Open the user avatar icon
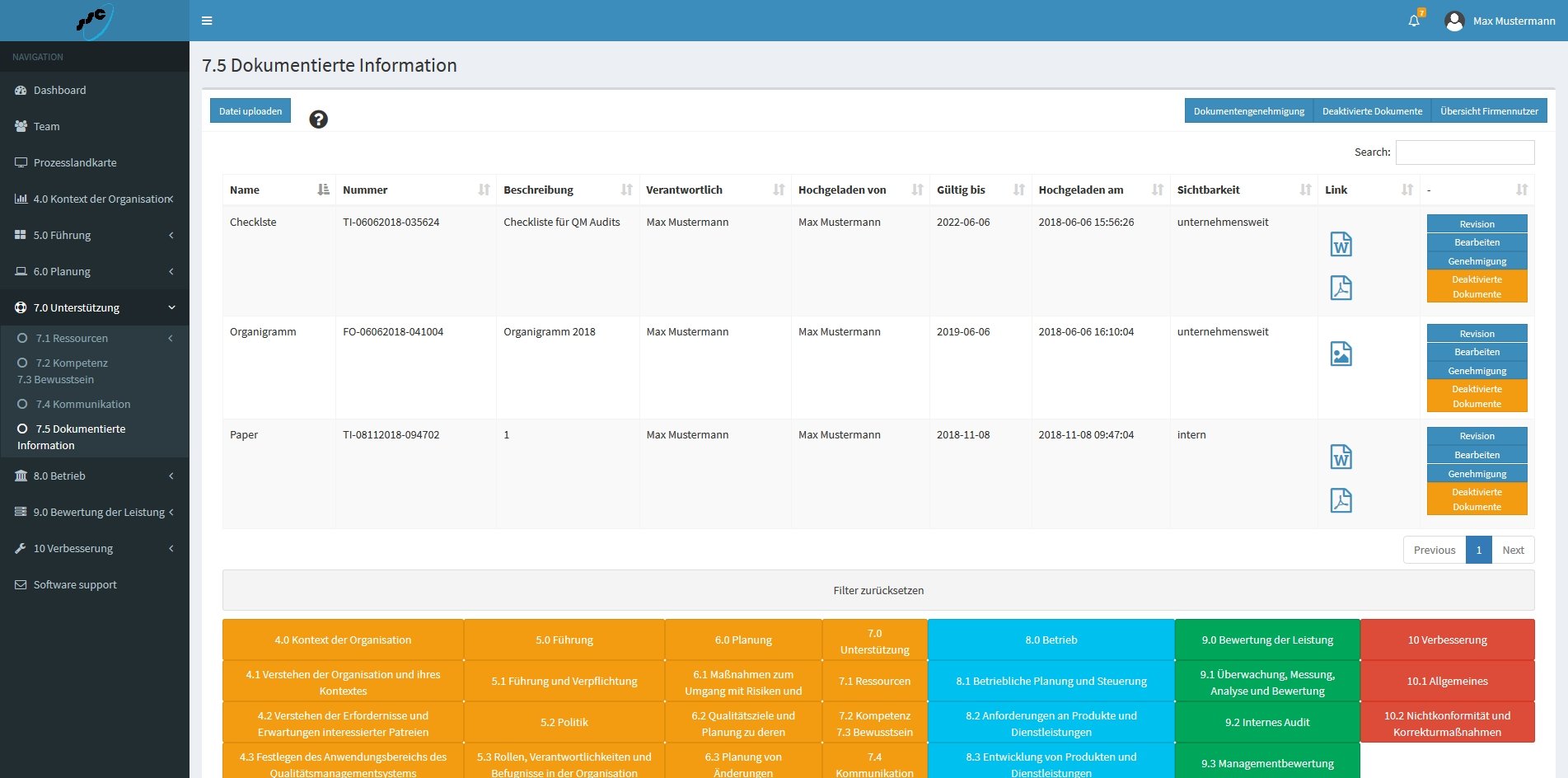Viewport: 1568px width, 778px height. 1454,21
